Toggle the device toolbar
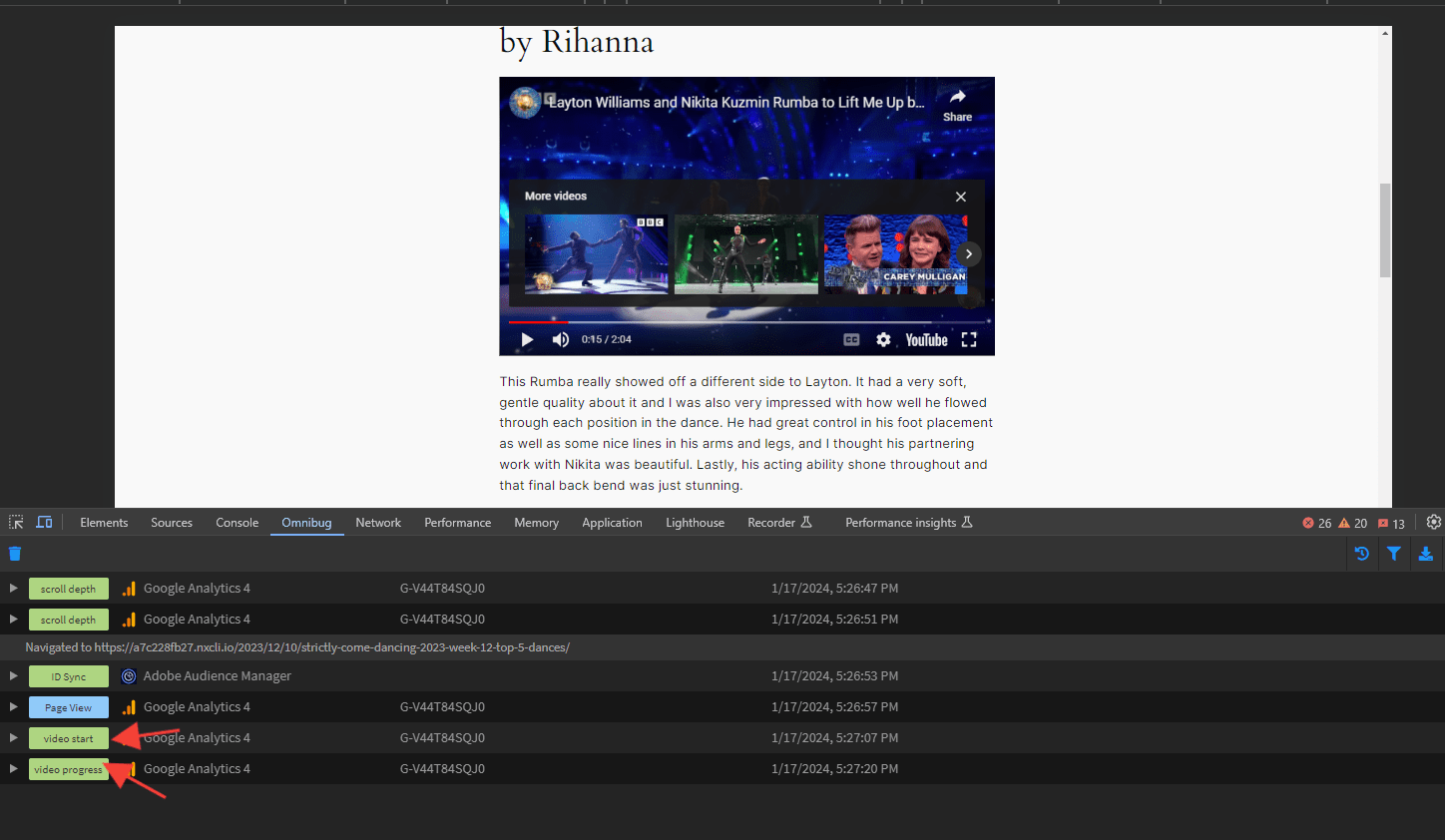Image resolution: width=1445 pixels, height=840 pixels. tap(44, 523)
